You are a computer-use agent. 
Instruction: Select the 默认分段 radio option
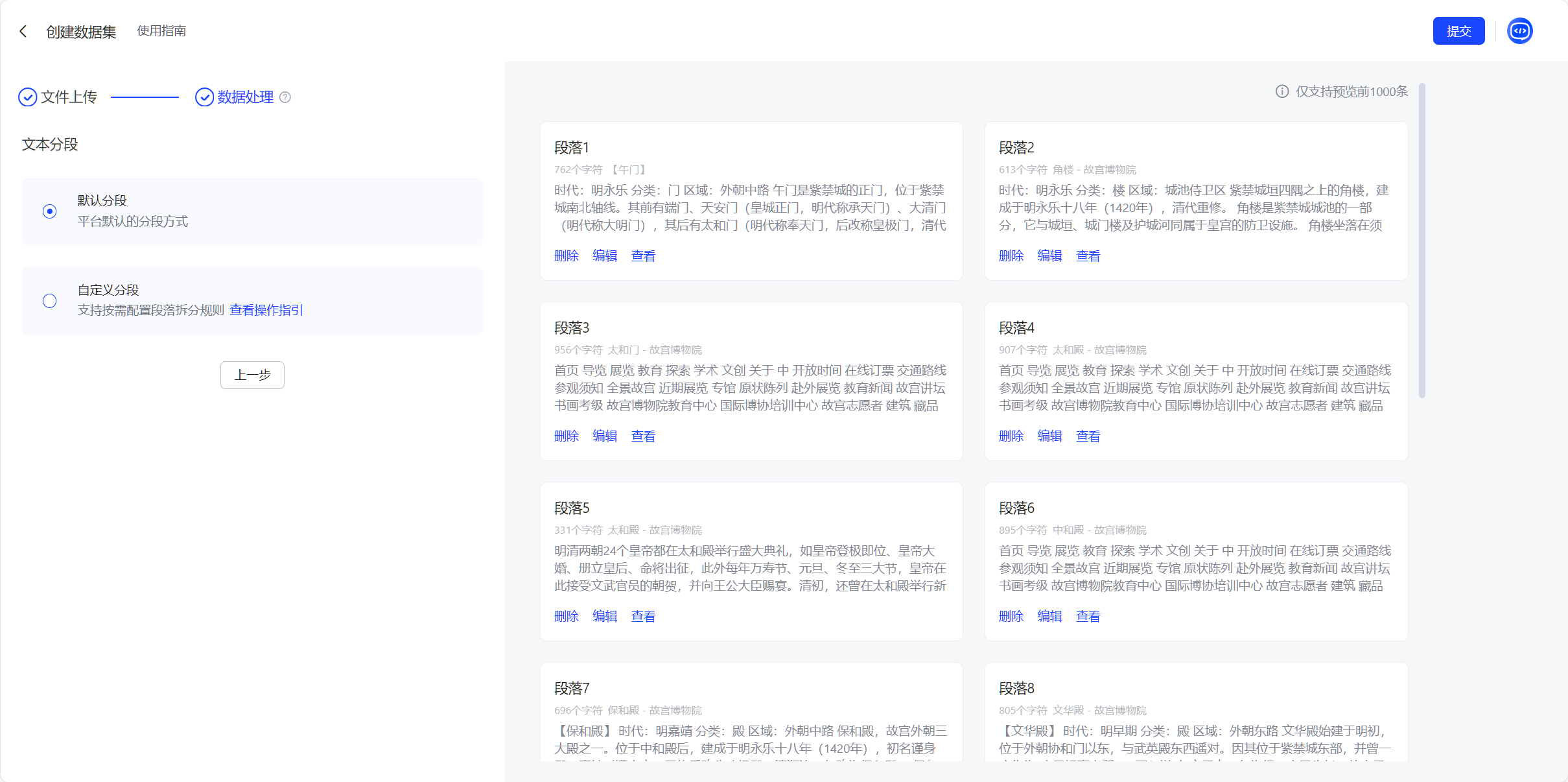(x=49, y=211)
